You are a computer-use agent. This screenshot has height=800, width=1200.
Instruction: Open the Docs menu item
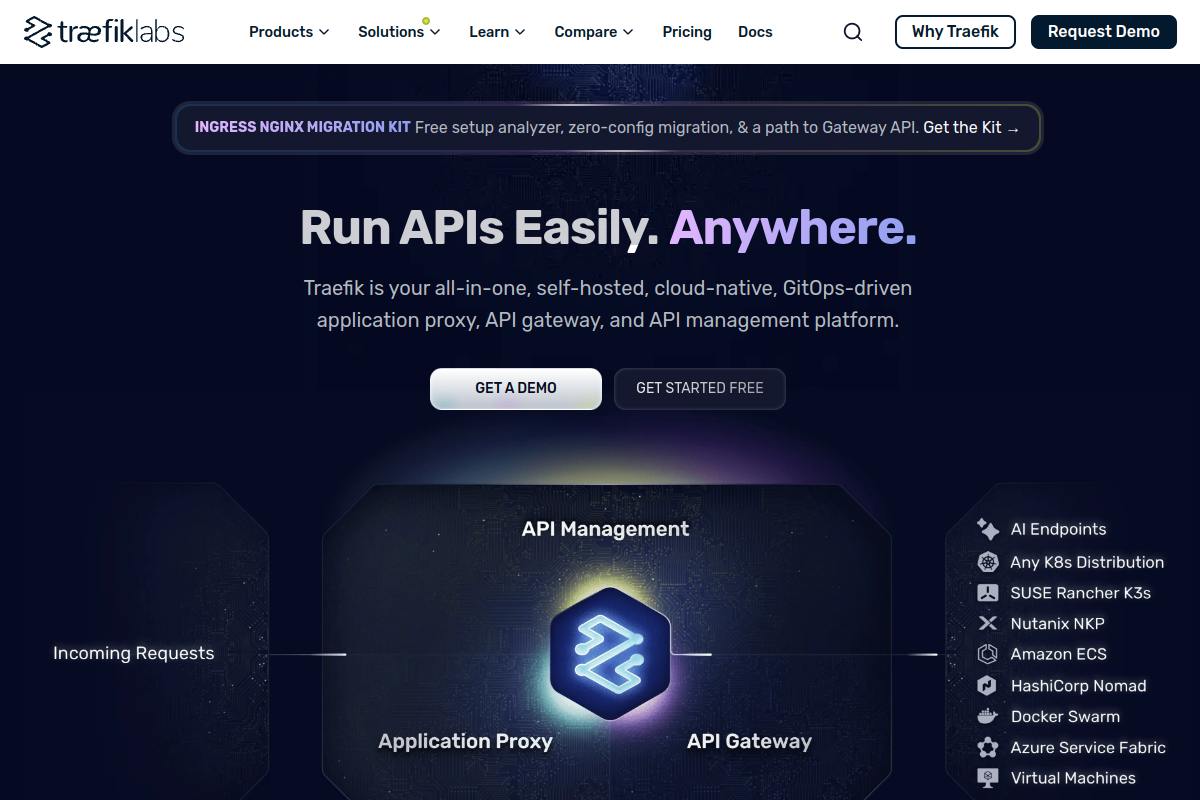pyautogui.click(x=755, y=32)
